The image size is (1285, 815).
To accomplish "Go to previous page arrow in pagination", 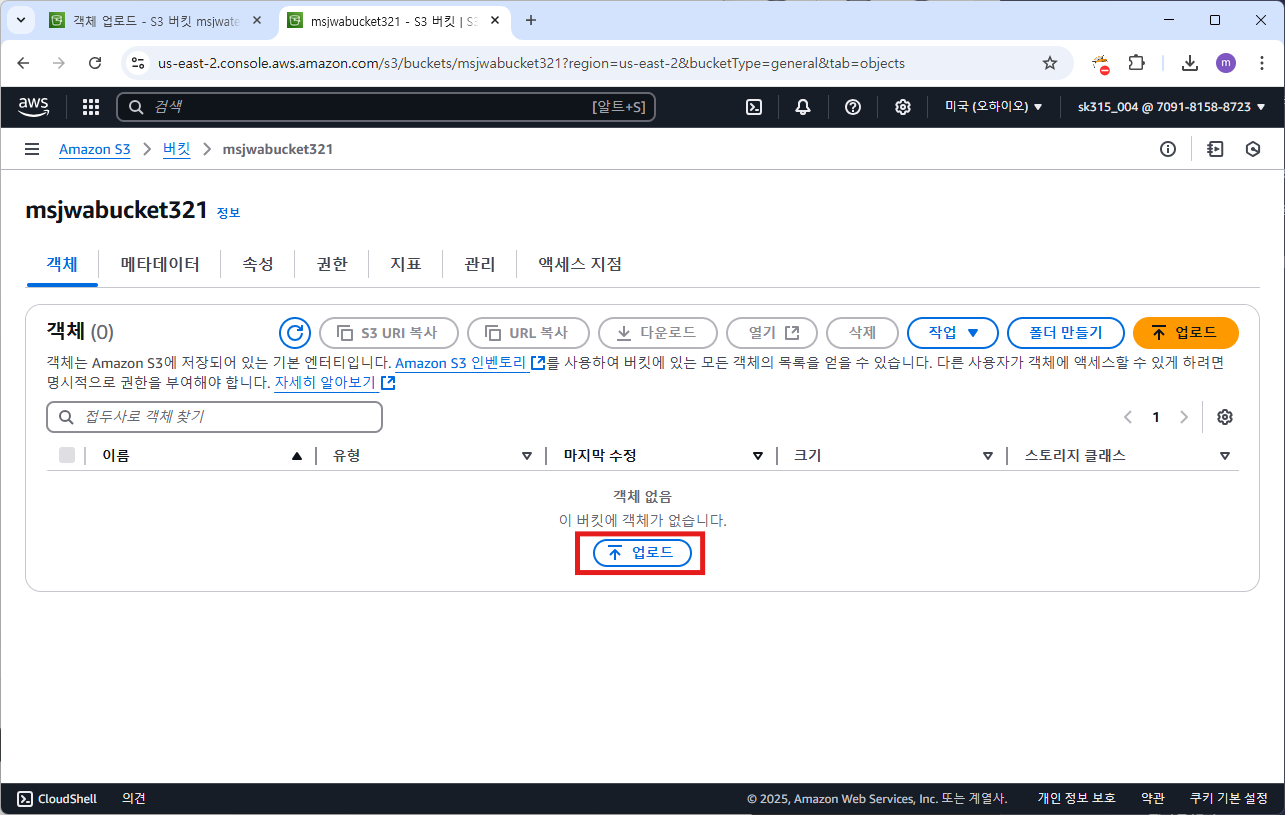I will coord(1128,417).
